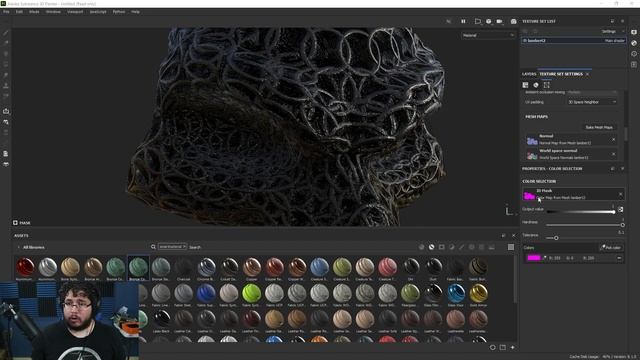
Task: Click the Bake Mesh Maps button
Action: (599, 127)
